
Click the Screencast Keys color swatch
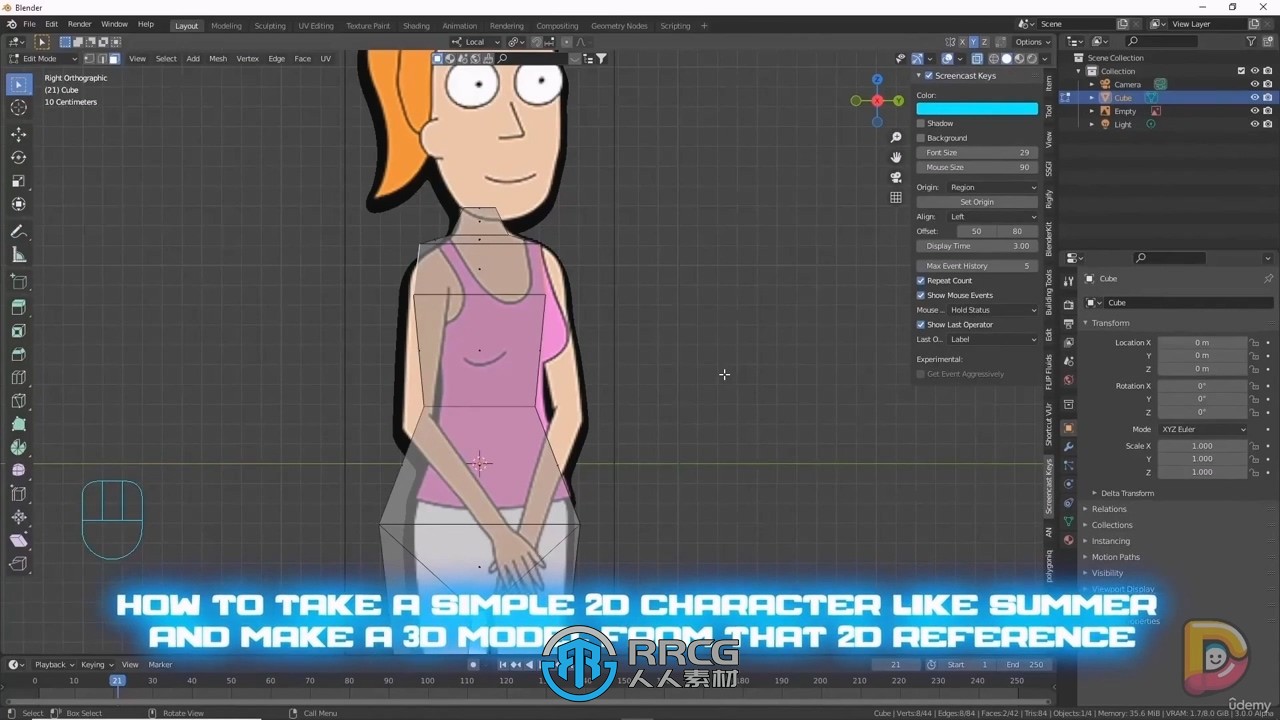[977, 109]
